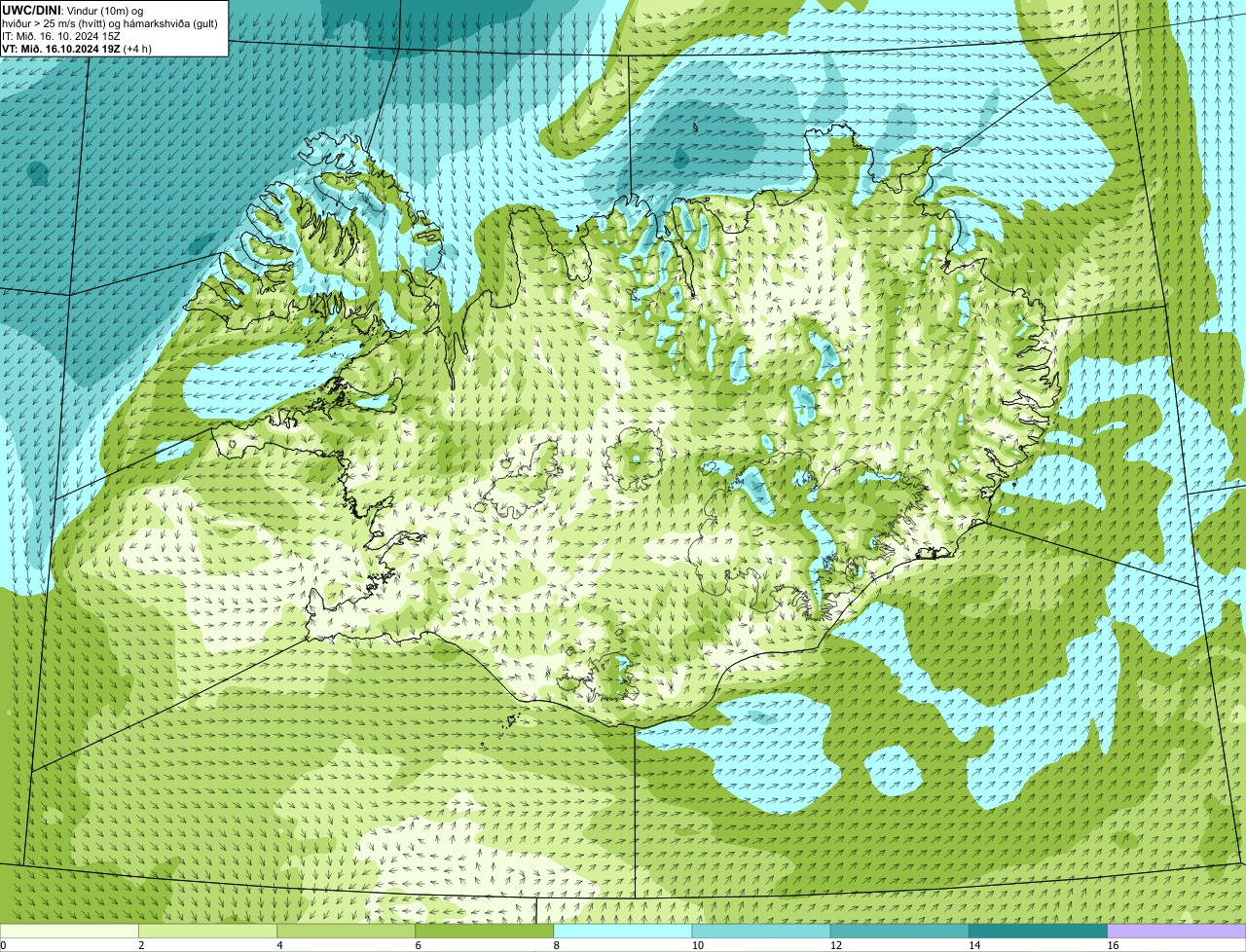
Task: Click the light yellow-green 2–4 m/s legend swatch
Action: pos(207,932)
